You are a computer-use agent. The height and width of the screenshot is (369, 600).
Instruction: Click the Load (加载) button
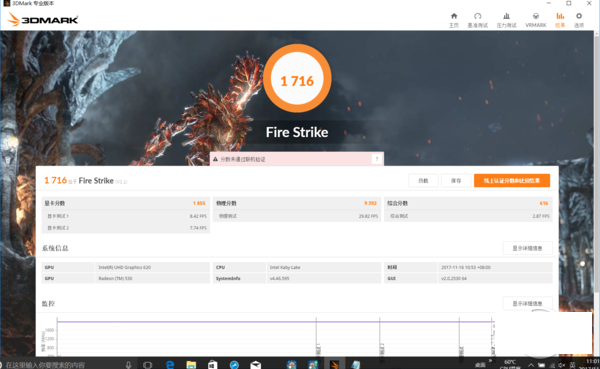423,181
